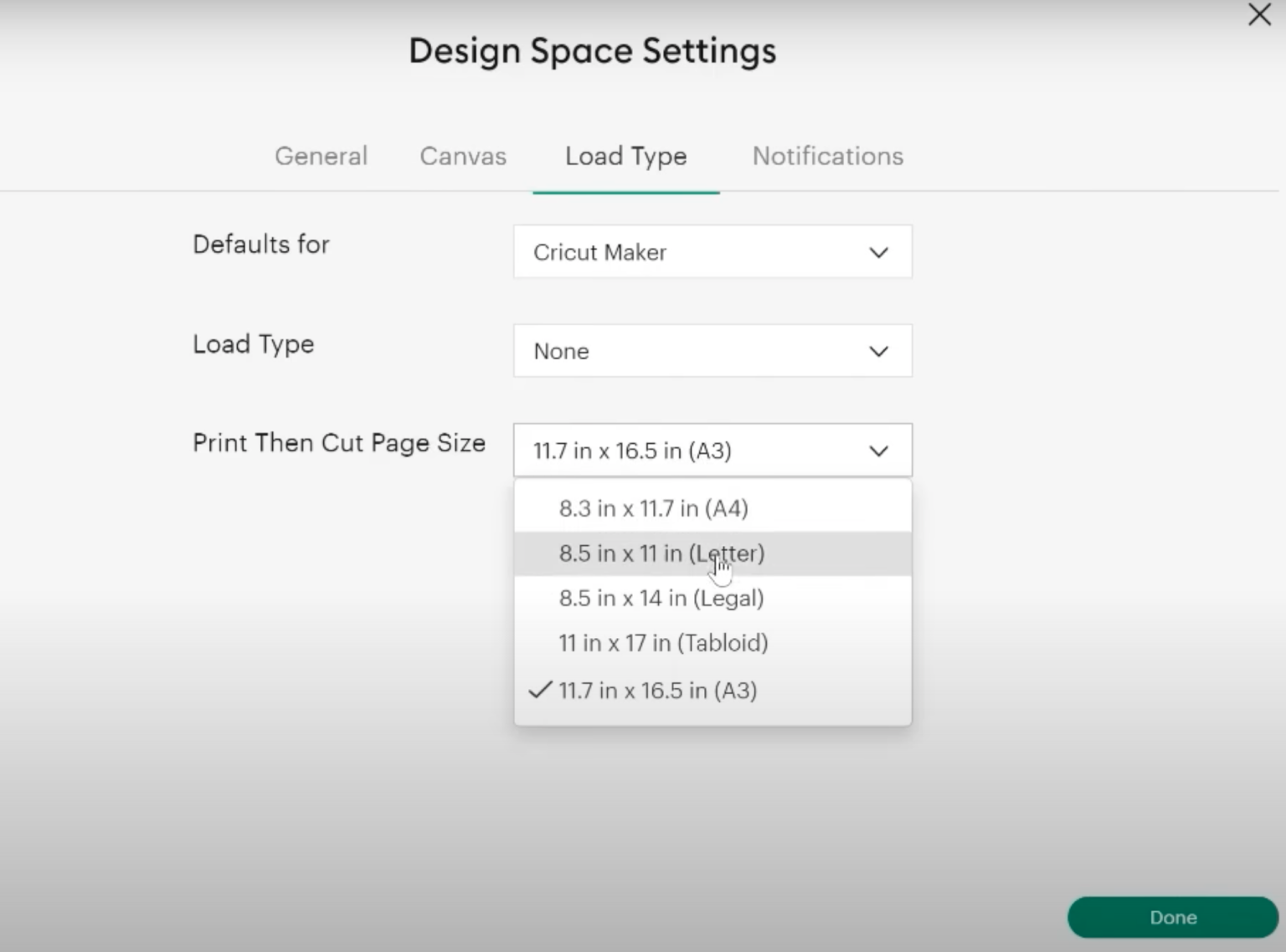Open the Print Then Cut Page Size dropdown
This screenshot has width=1286, height=952.
712,450
